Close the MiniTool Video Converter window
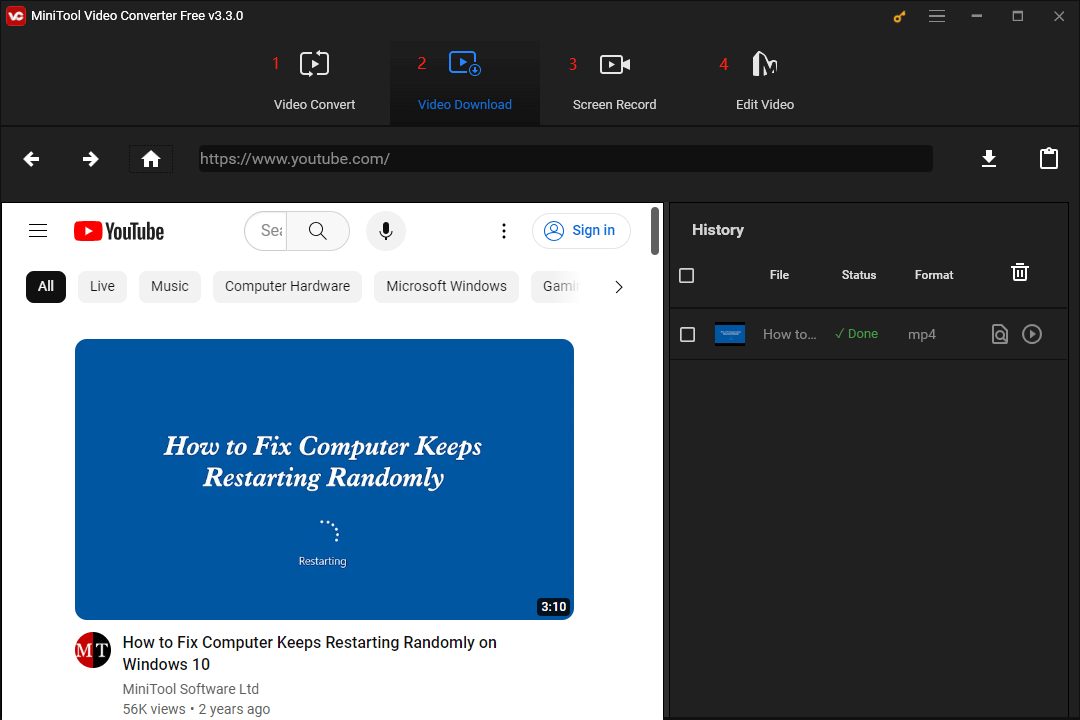 tap(1059, 16)
